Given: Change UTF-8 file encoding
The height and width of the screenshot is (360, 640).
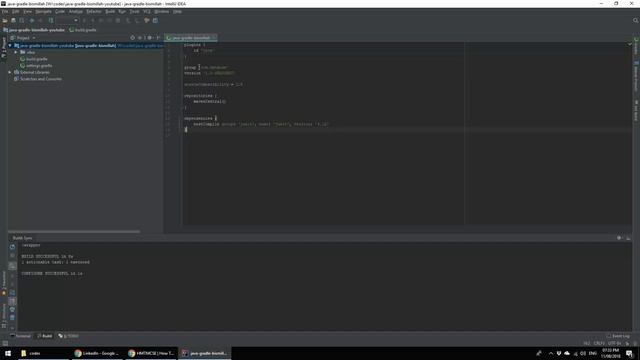Looking at the screenshot, I should click(x=614, y=344).
